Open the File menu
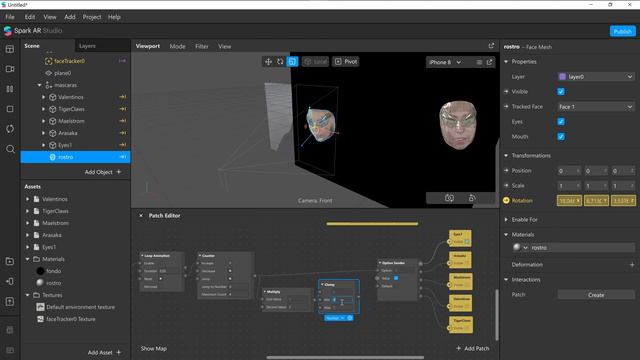Image resolution: width=640 pixels, height=360 pixels. pos(10,17)
